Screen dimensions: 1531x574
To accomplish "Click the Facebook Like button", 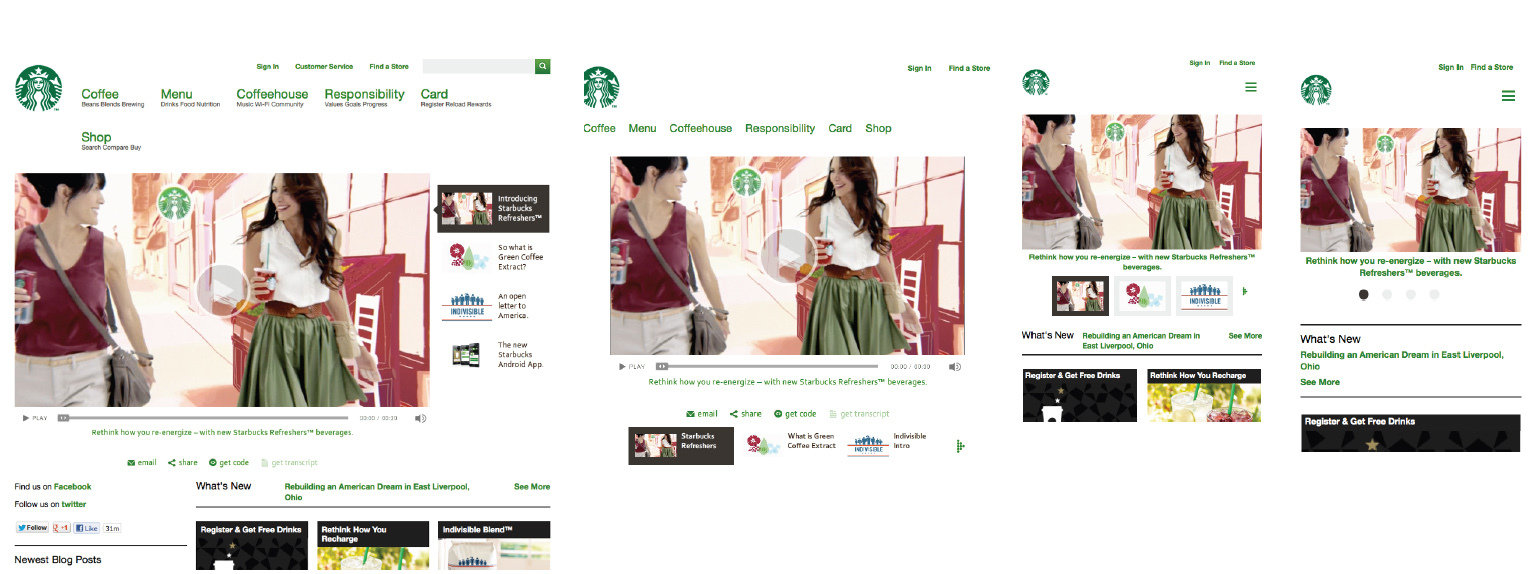I will [x=87, y=527].
